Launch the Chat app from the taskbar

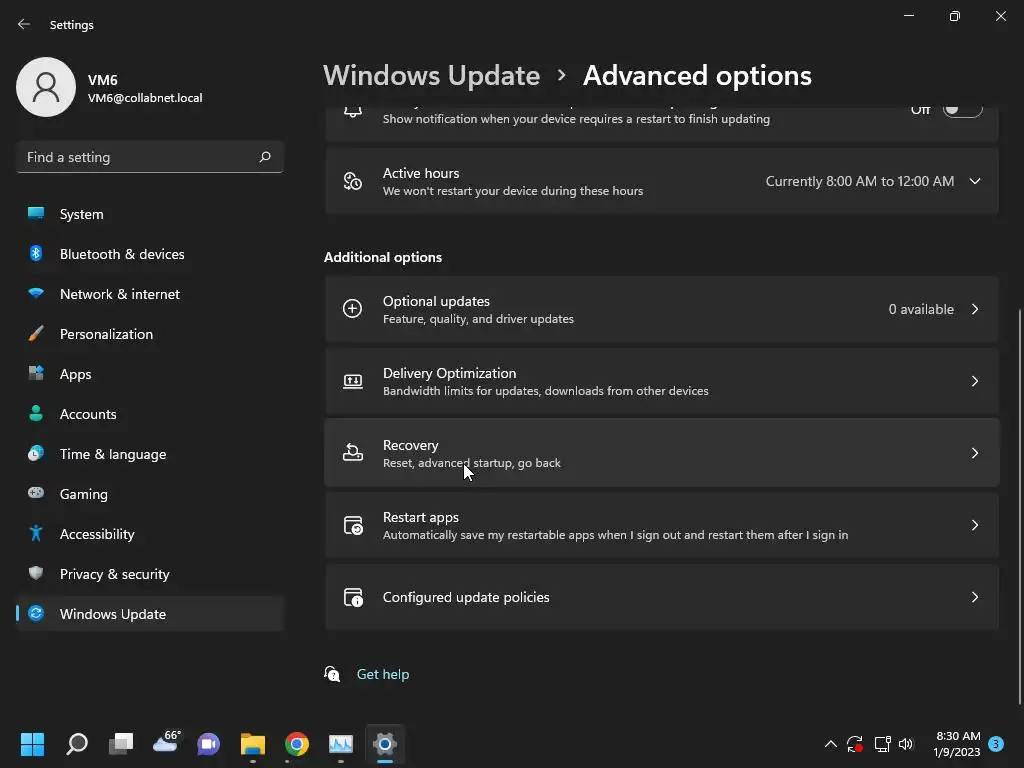(209, 744)
